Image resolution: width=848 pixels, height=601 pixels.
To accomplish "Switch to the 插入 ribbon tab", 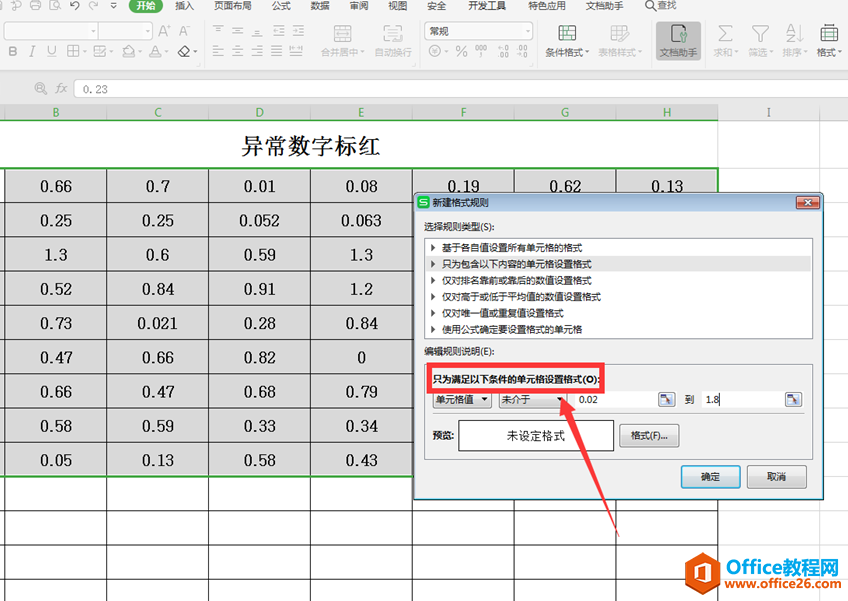I will click(x=184, y=5).
